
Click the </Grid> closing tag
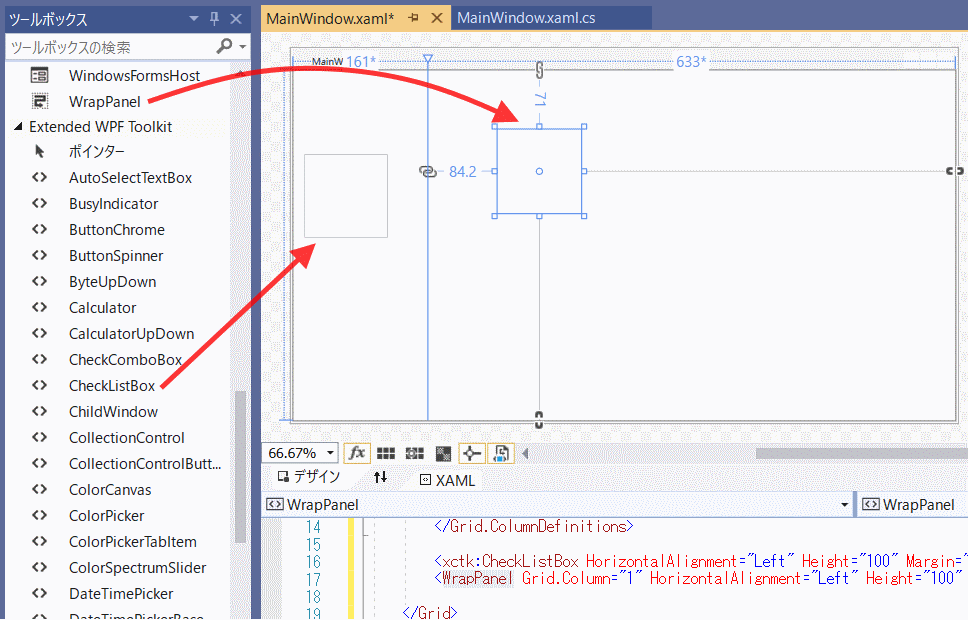[429, 612]
